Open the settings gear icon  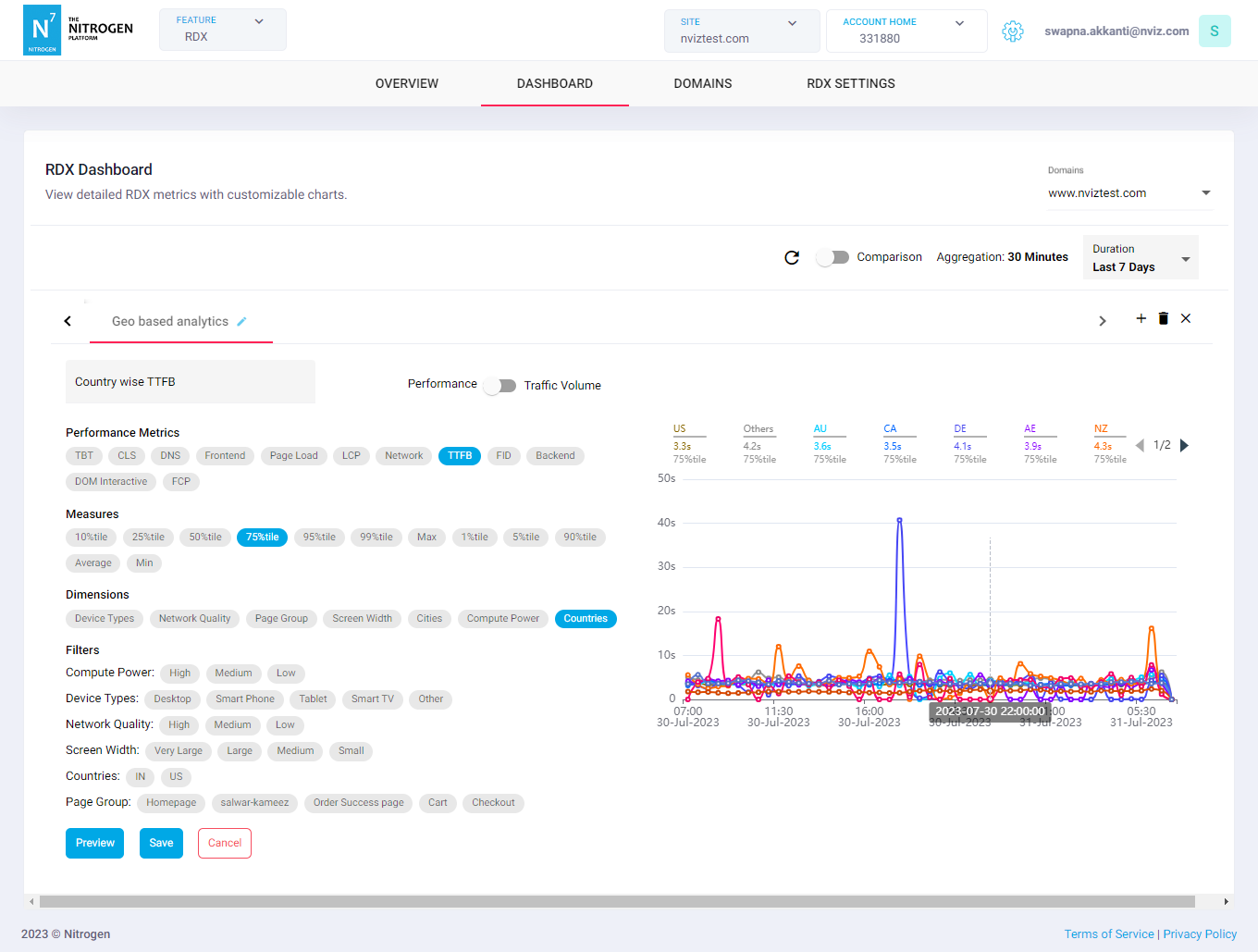tap(1013, 31)
